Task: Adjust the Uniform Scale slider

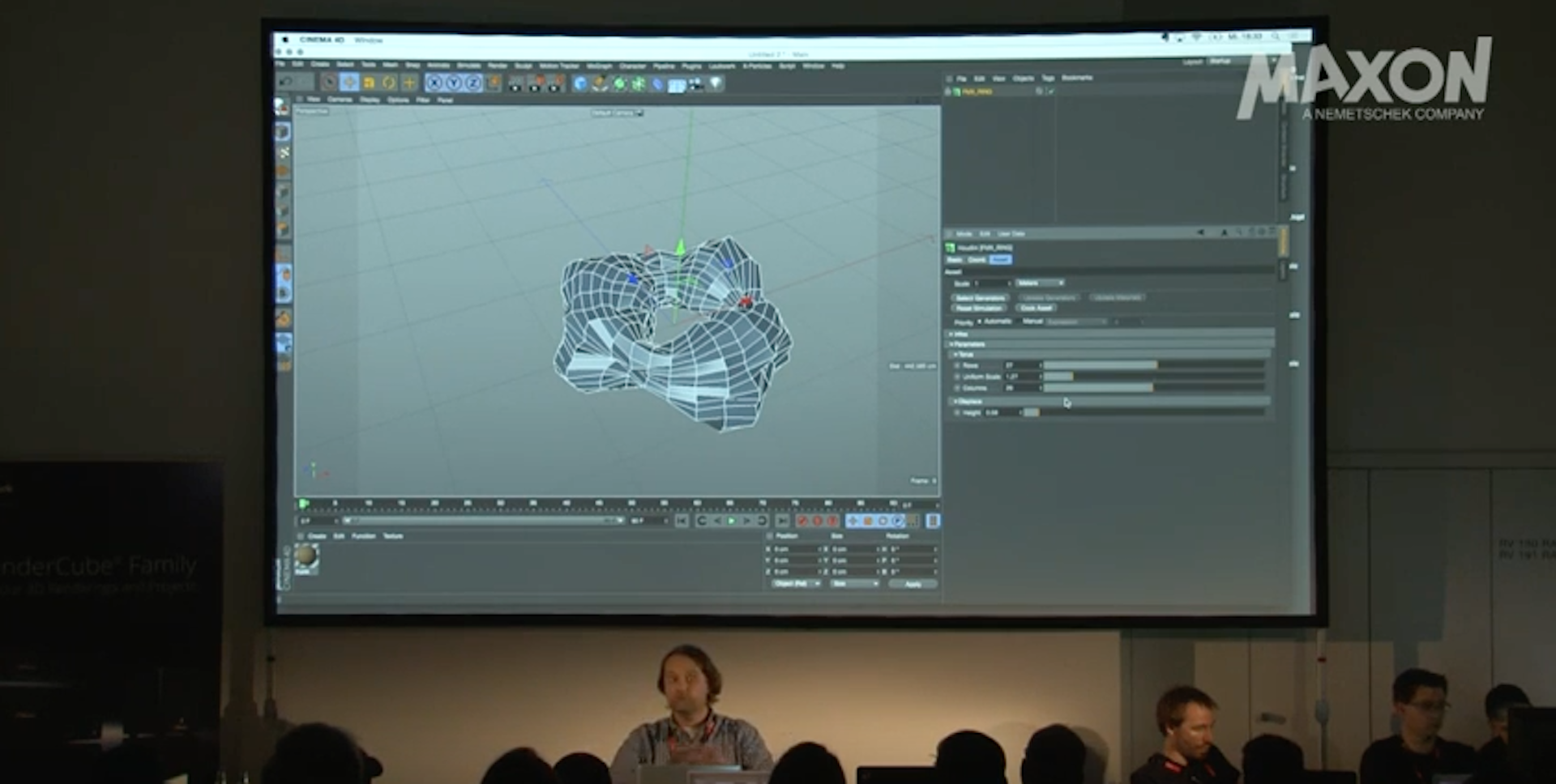Action: [1154, 377]
